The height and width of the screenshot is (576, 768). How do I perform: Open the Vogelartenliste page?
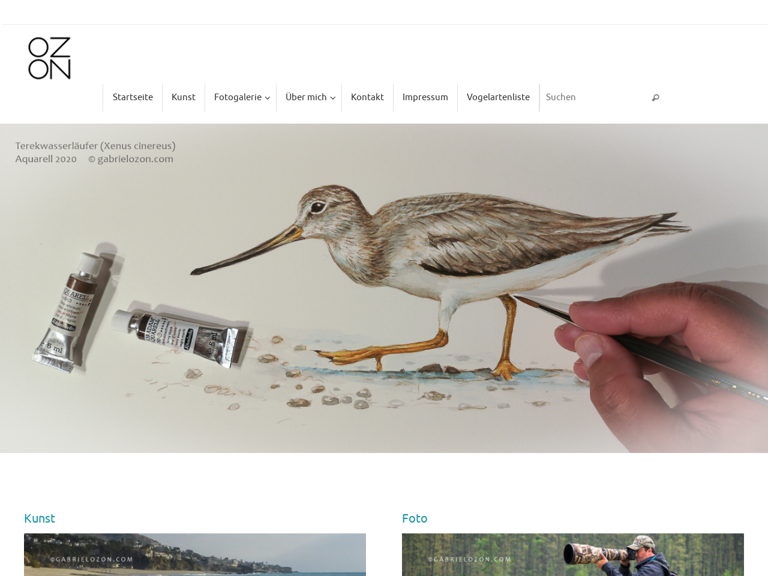[498, 97]
